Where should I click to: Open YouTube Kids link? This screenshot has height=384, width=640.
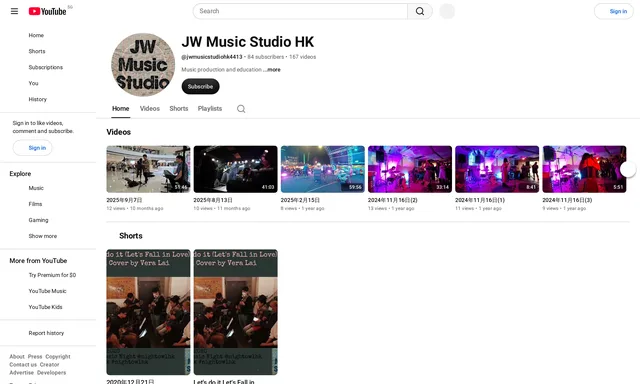[x=45, y=307]
